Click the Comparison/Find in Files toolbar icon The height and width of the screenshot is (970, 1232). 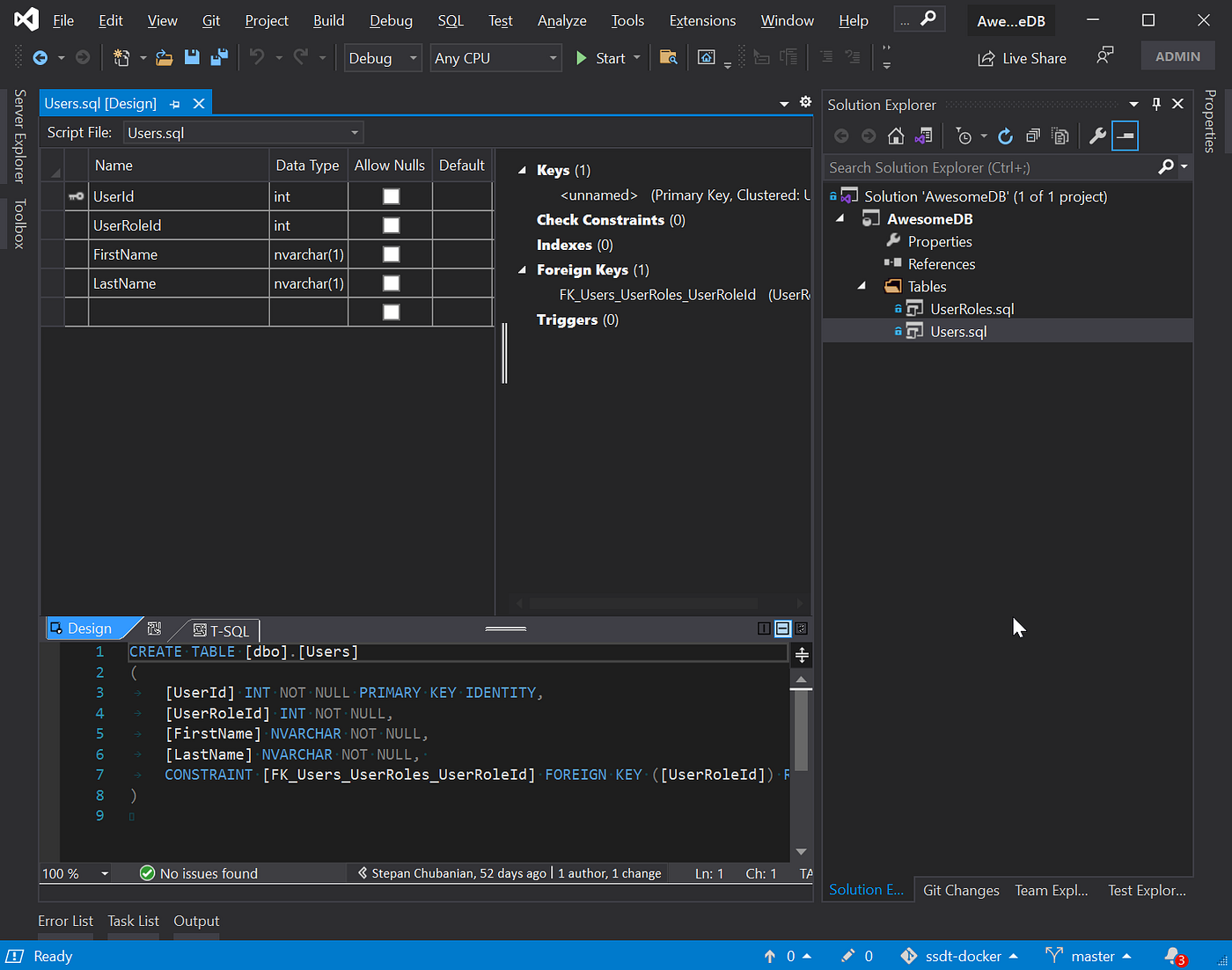[668, 57]
